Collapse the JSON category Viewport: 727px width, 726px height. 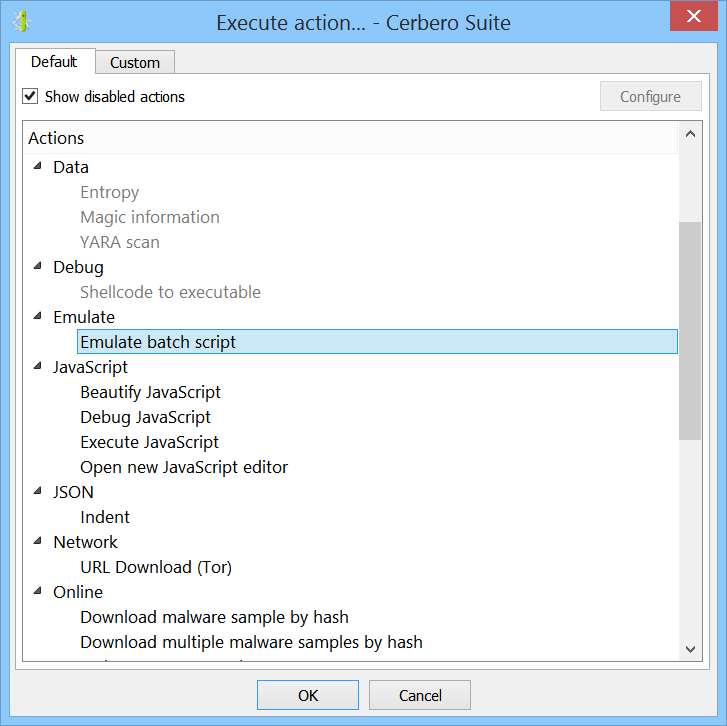pyautogui.click(x=38, y=491)
